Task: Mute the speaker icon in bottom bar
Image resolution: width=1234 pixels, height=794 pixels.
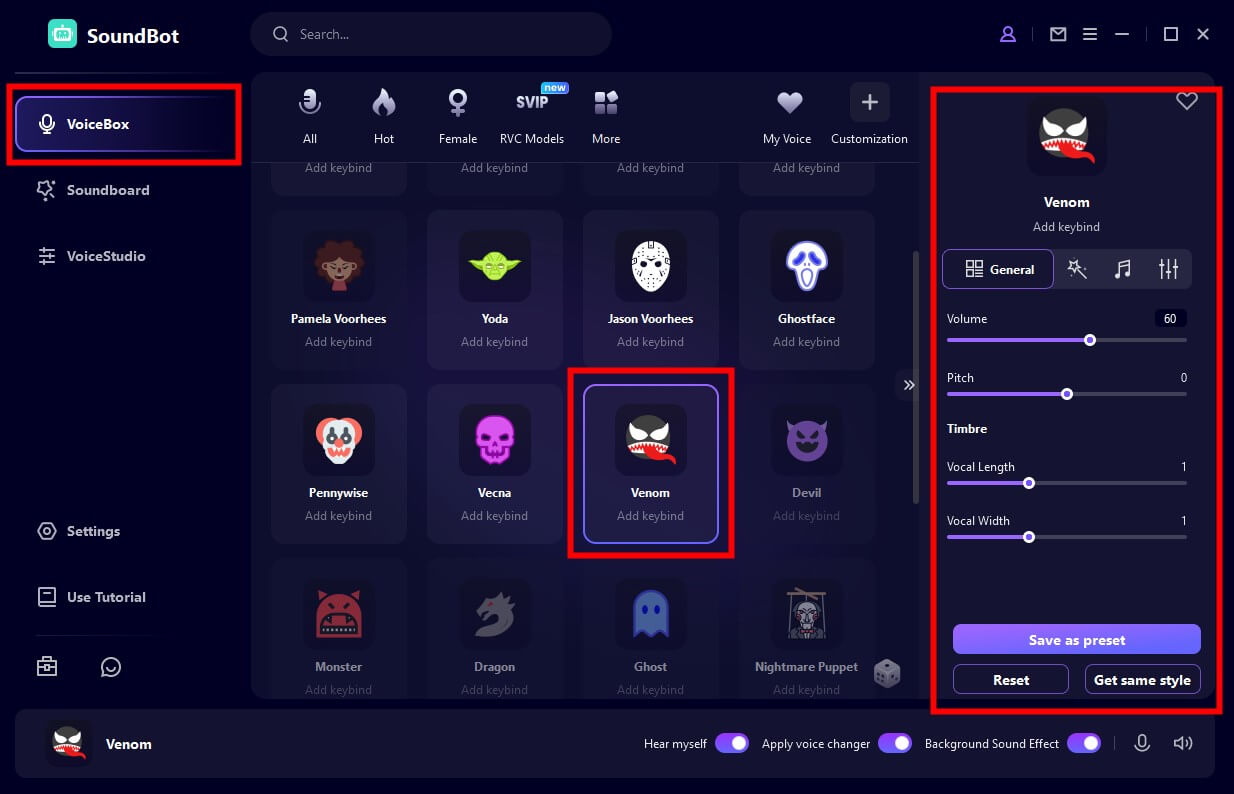Action: point(1183,743)
